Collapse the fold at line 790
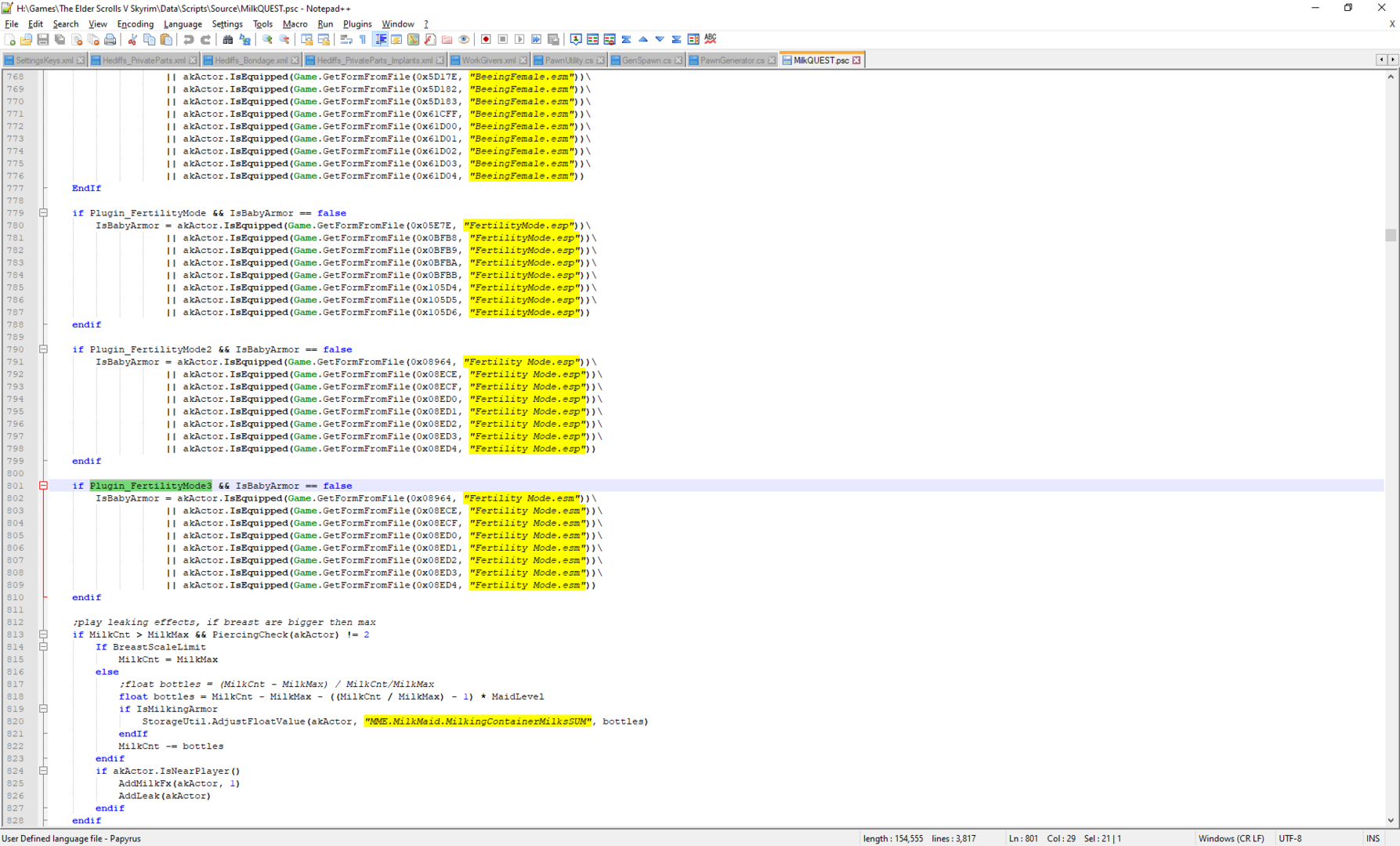 point(43,349)
